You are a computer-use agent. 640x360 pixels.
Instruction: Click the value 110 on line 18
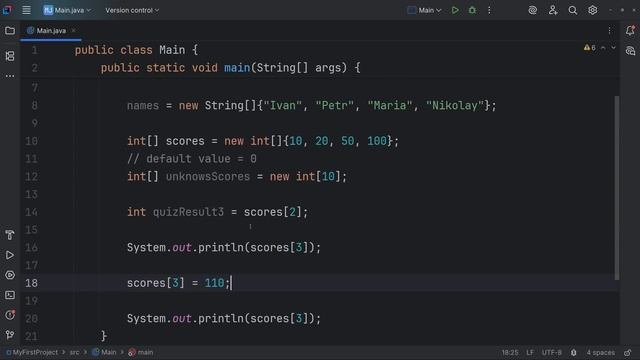[214, 283]
